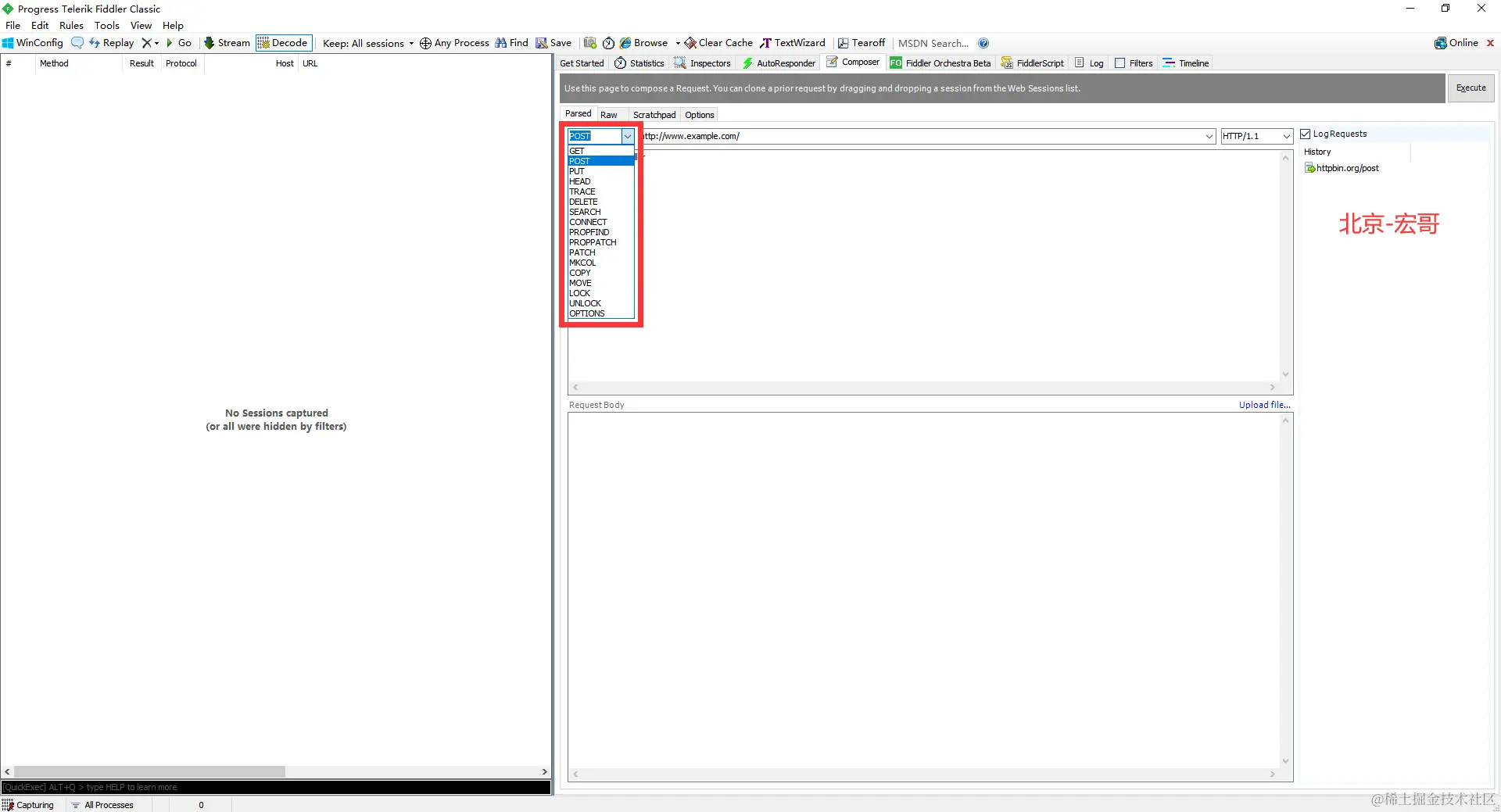
Task: Click the Execute button
Action: [x=1471, y=88]
